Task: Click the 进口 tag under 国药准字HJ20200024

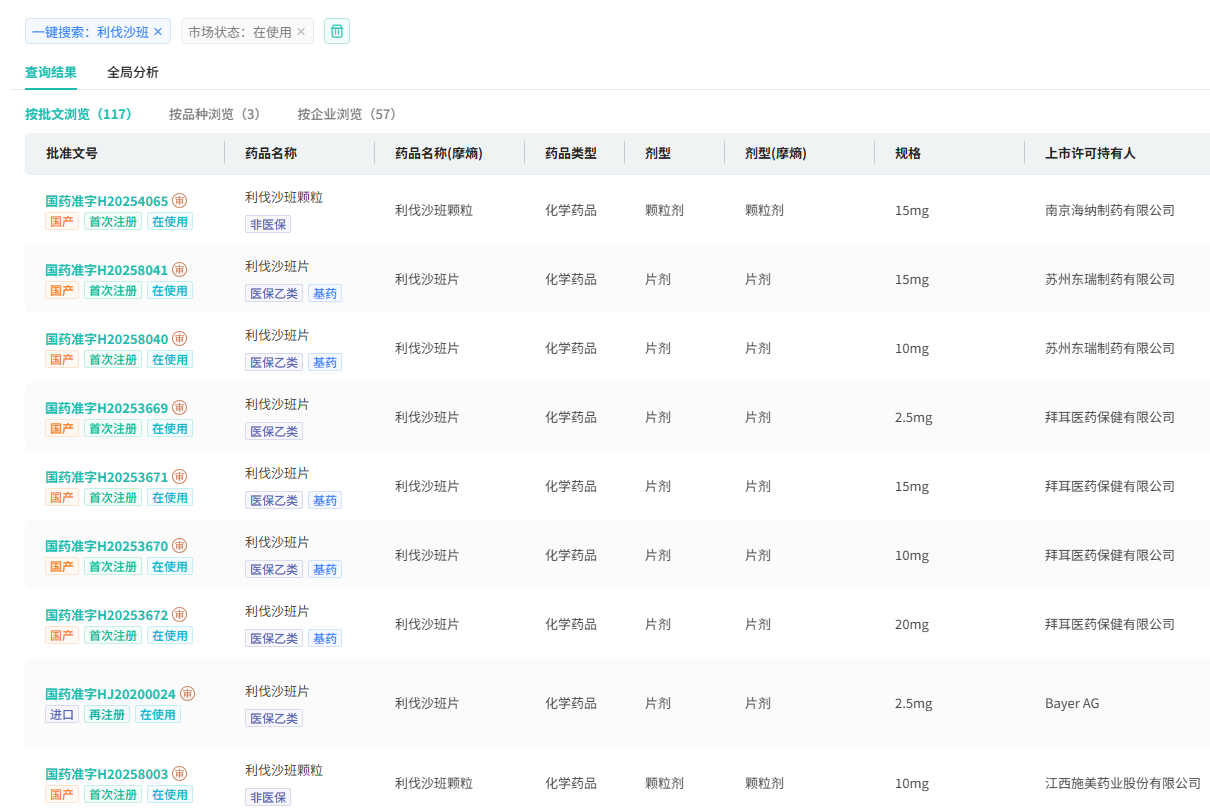Action: pos(62,715)
